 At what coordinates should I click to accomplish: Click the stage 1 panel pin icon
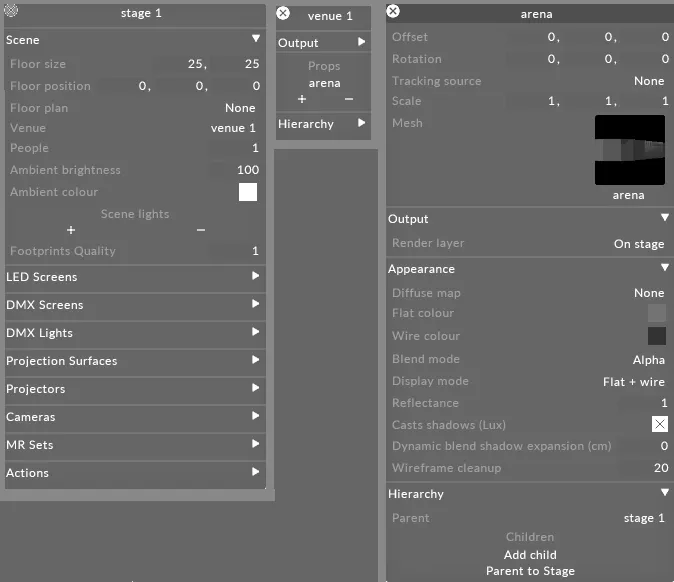coord(11,11)
